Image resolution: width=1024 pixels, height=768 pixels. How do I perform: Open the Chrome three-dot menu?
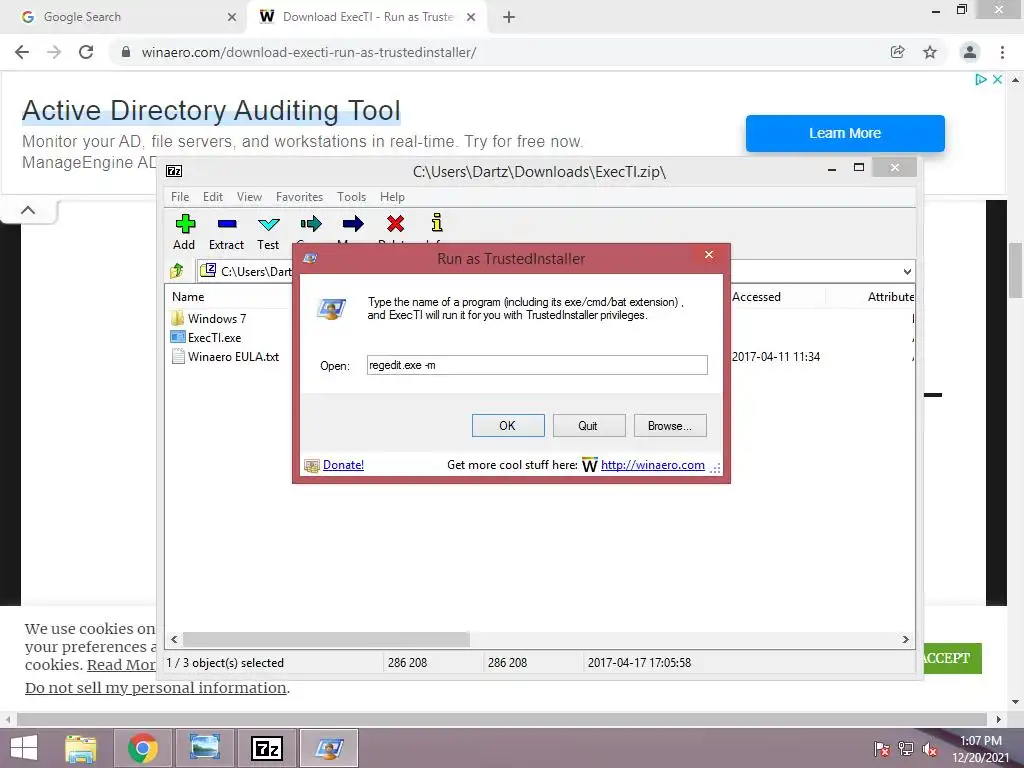coord(1002,52)
